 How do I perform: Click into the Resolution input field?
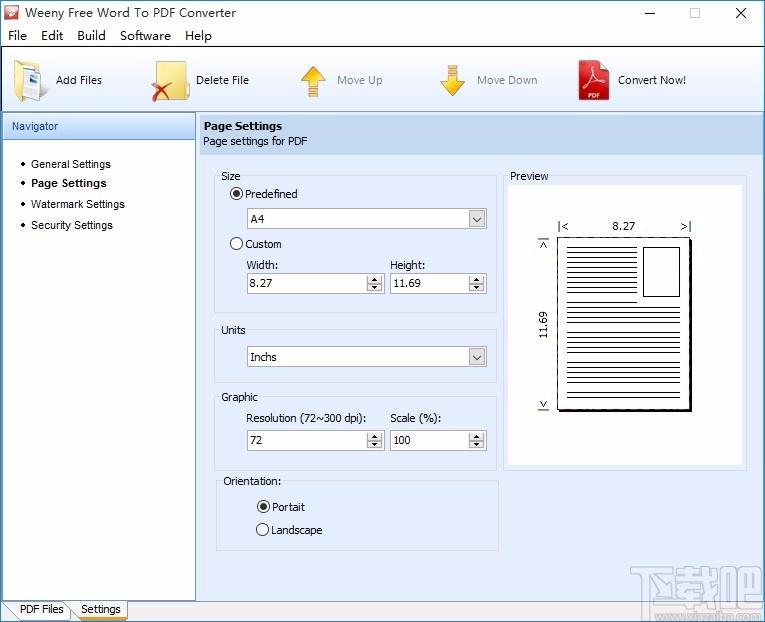pyautogui.click(x=307, y=441)
